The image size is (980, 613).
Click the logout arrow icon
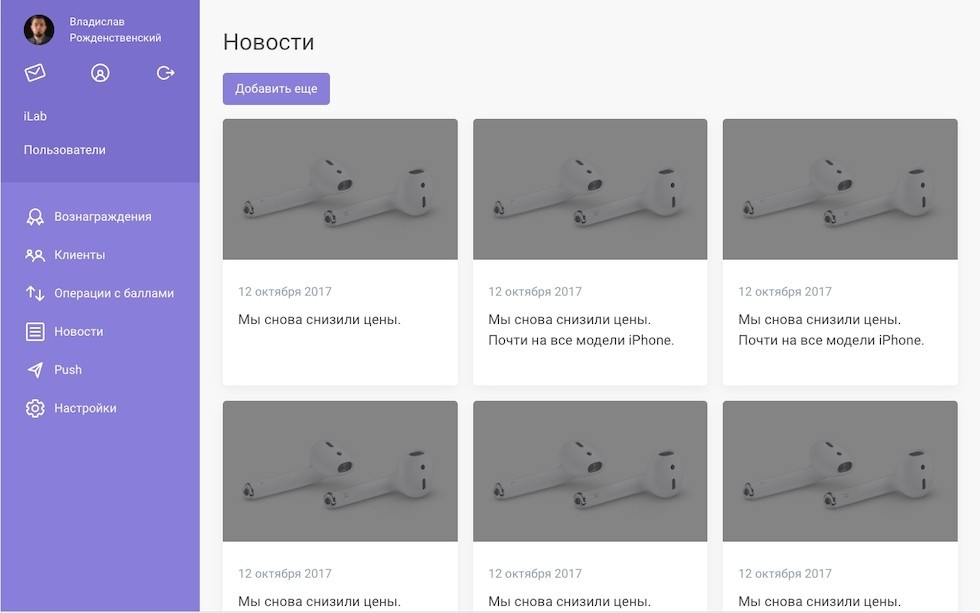pos(166,73)
